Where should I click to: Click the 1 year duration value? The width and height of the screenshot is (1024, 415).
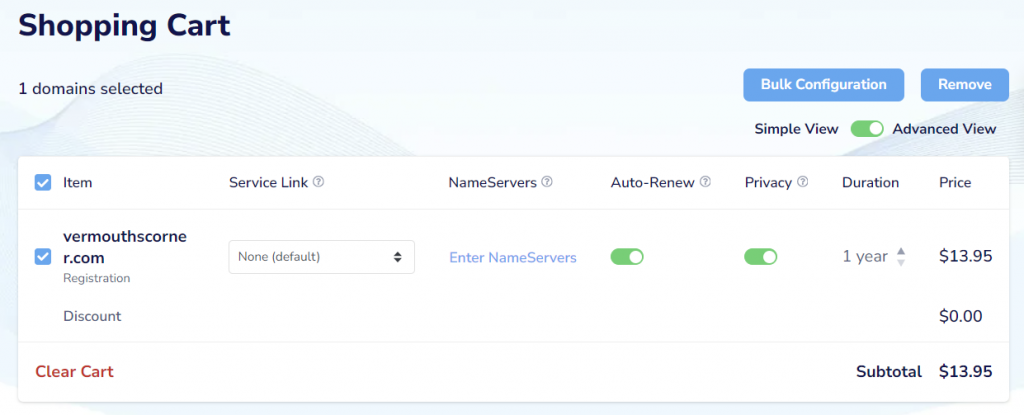click(x=864, y=257)
